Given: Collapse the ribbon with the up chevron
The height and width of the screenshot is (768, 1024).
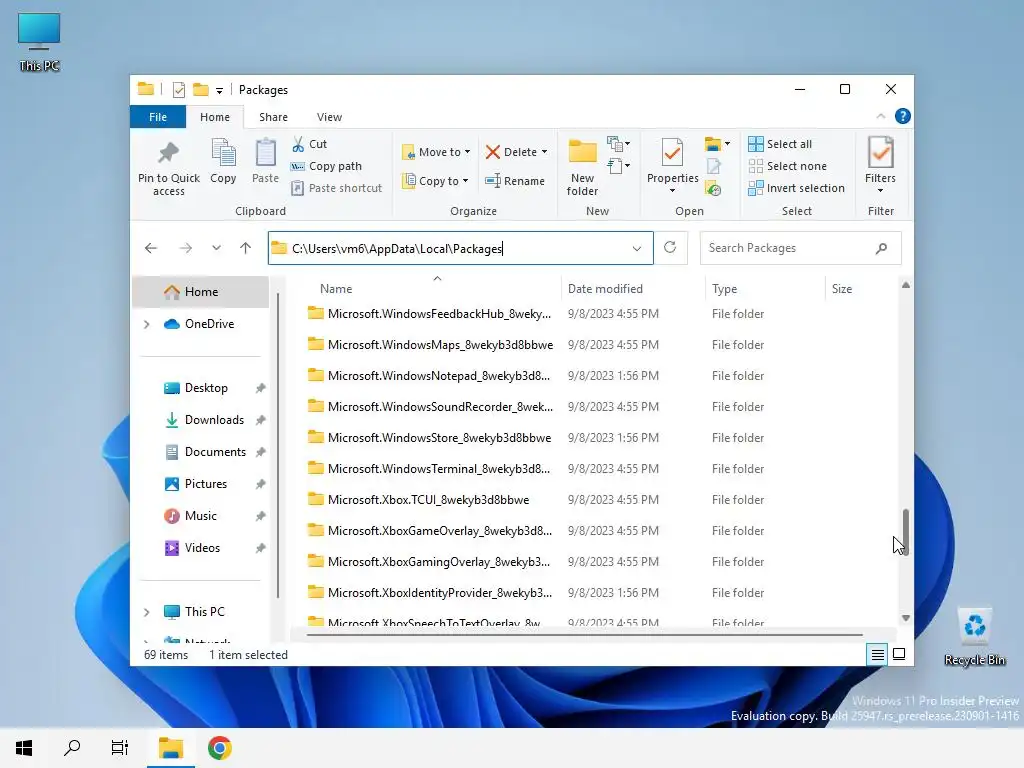Looking at the screenshot, I should tap(880, 116).
